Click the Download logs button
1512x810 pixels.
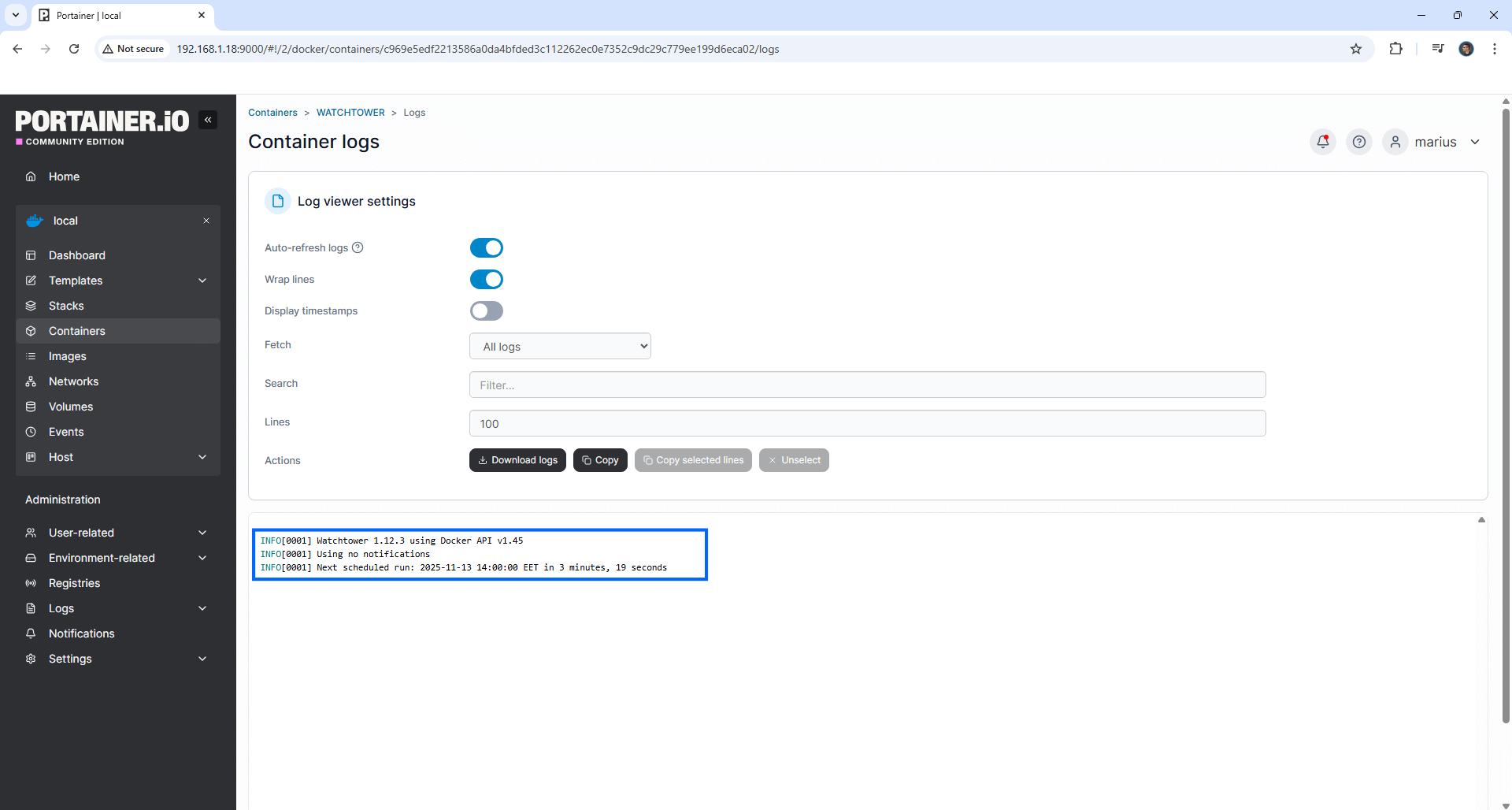pyautogui.click(x=517, y=460)
